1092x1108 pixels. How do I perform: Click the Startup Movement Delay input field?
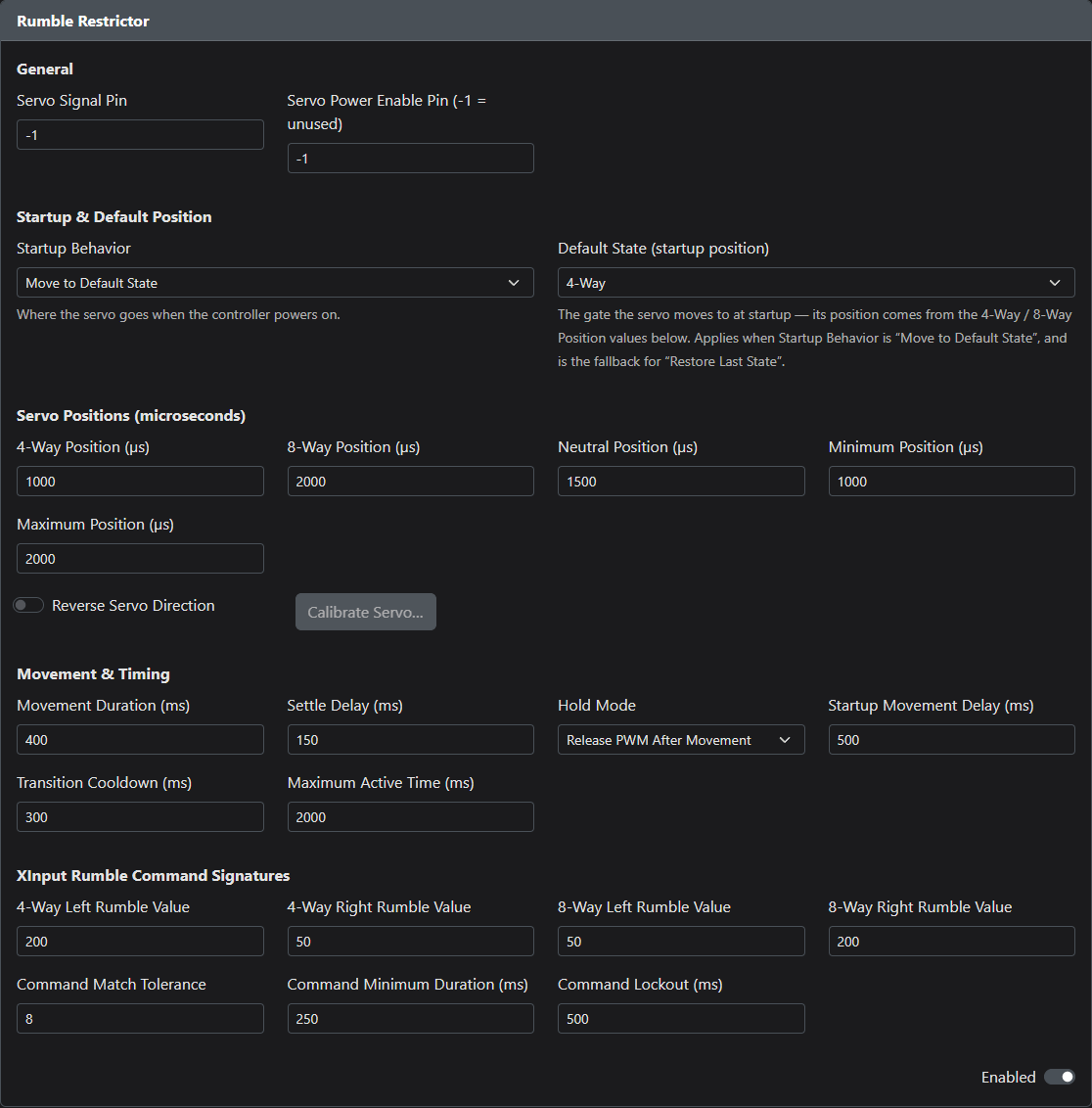point(951,740)
